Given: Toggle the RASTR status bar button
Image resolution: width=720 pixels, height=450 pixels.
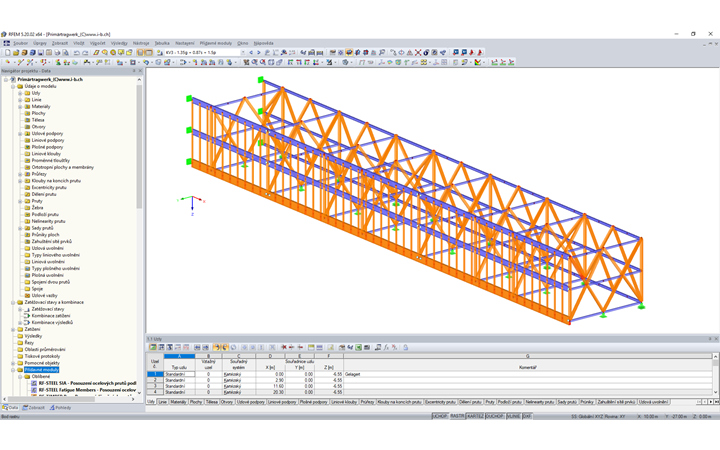Looking at the screenshot, I should [457, 416].
